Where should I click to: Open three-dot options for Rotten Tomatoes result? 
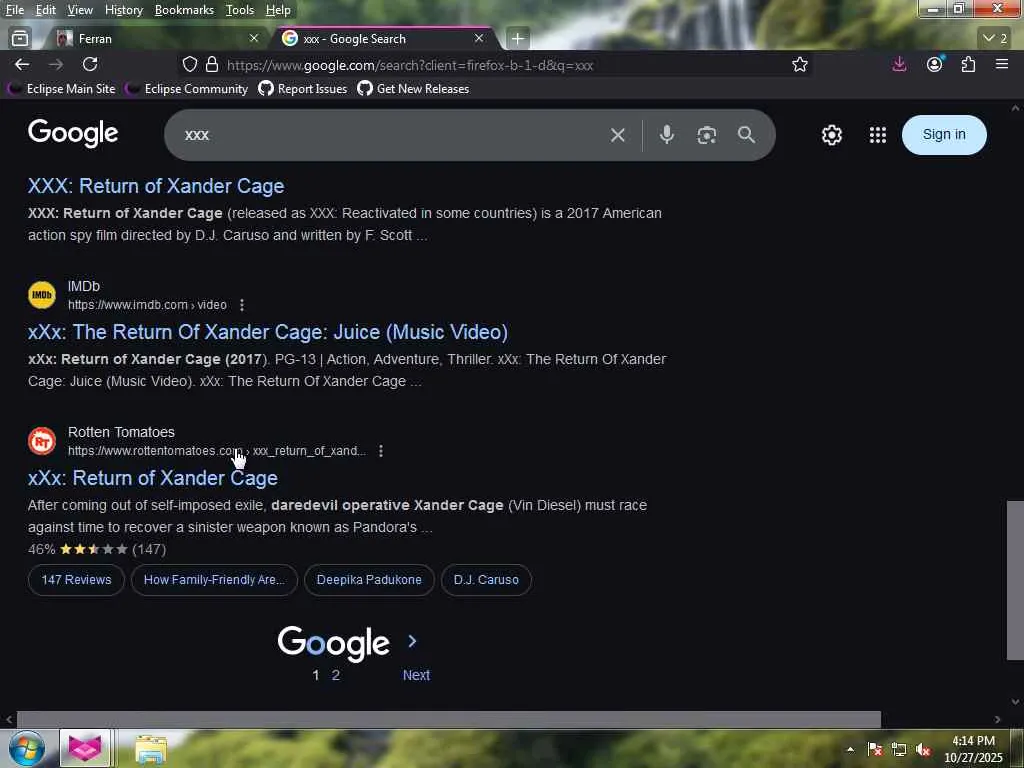click(x=381, y=451)
